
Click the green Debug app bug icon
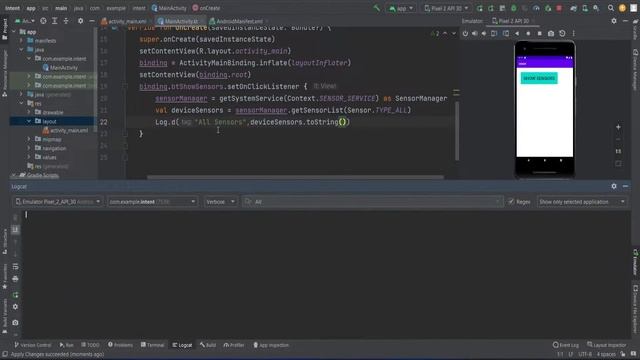(513, 8)
